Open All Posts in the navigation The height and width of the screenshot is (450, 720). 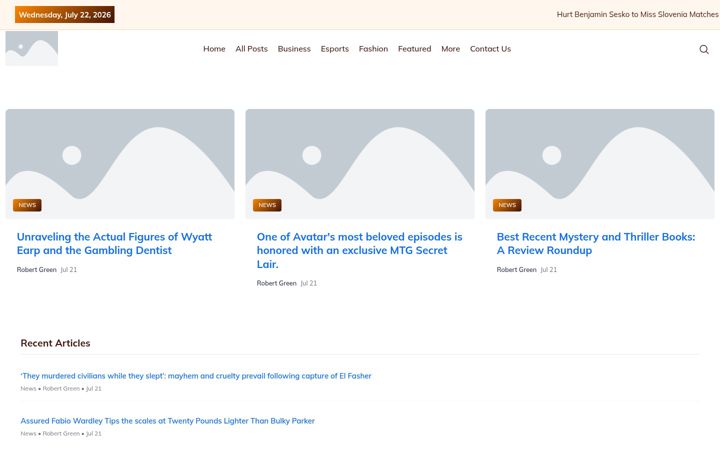coord(251,49)
